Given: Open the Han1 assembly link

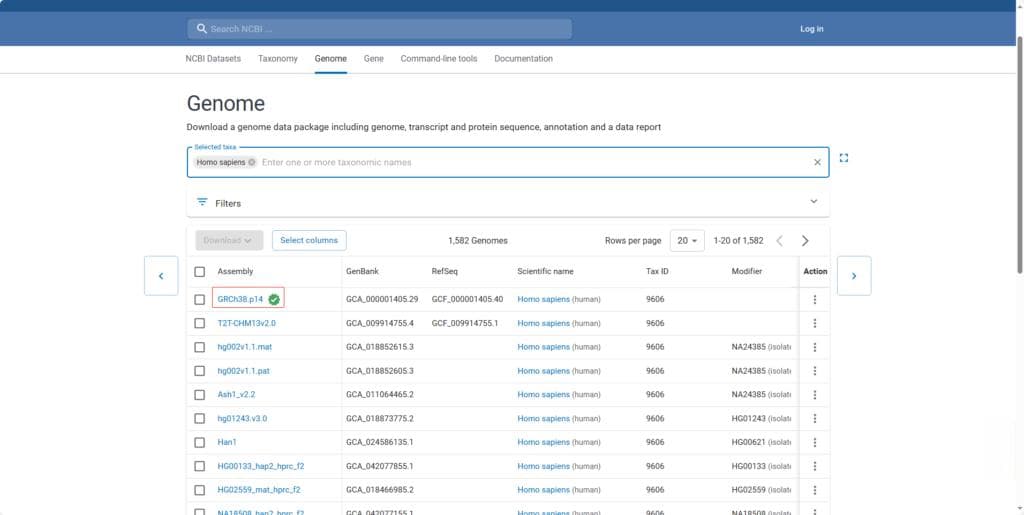Looking at the screenshot, I should pos(227,443).
